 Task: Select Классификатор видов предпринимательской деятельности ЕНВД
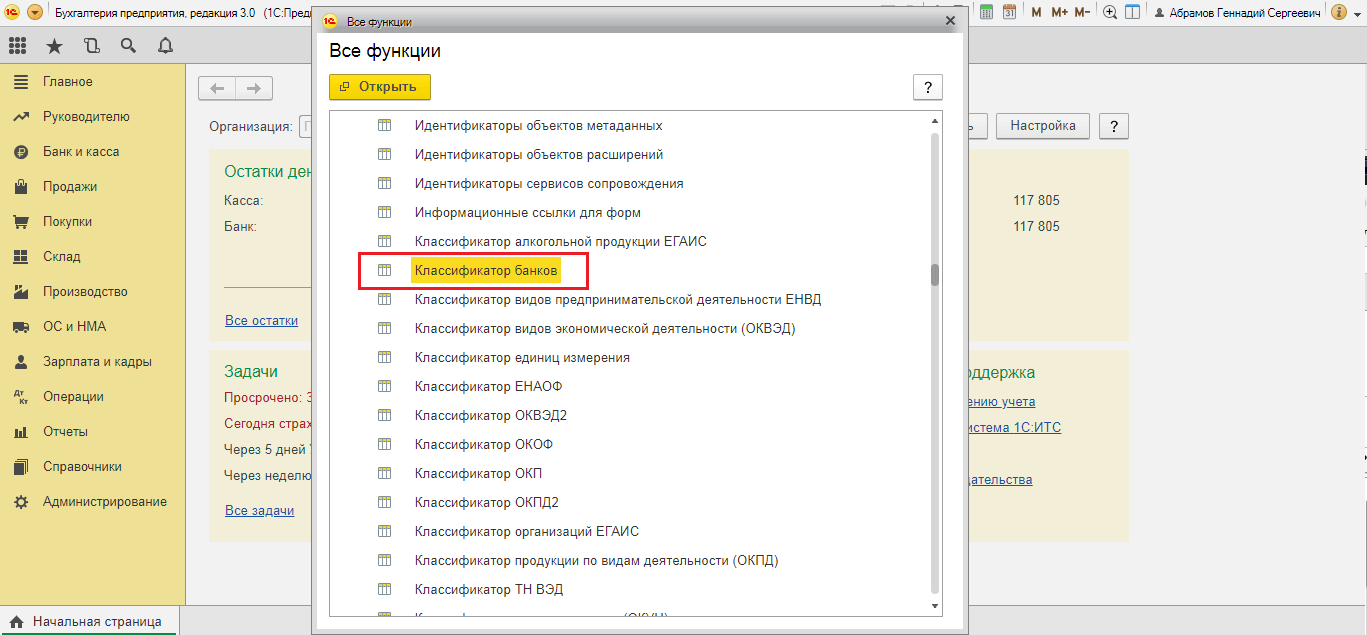618,300
